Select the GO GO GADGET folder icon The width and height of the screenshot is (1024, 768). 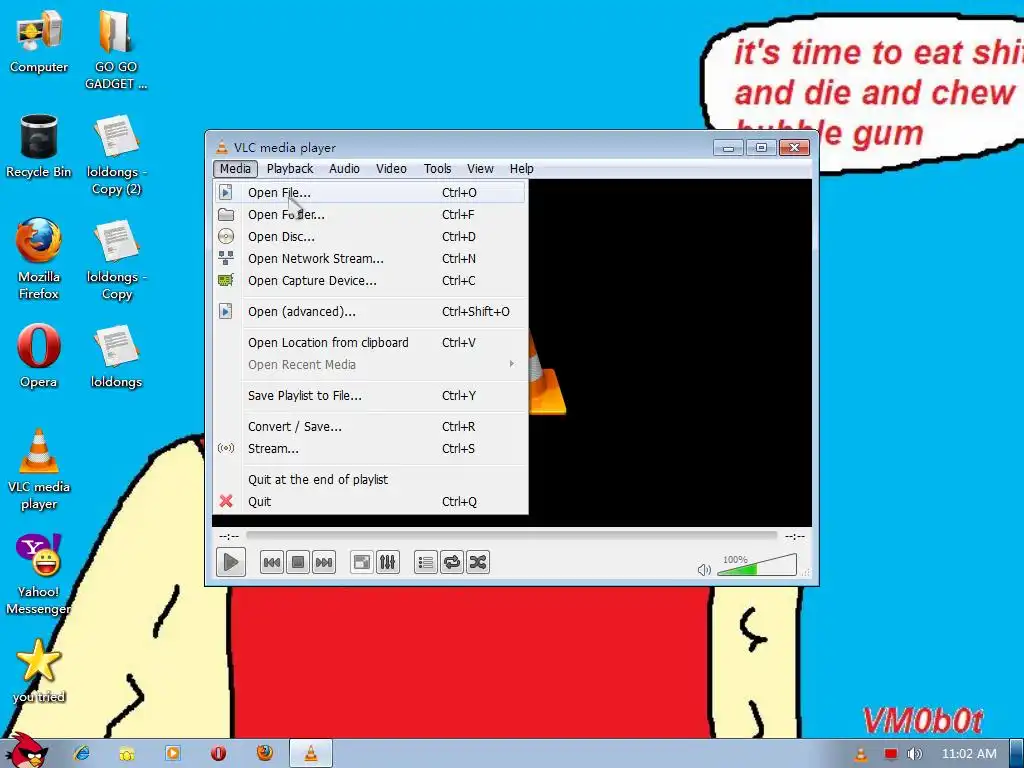pyautogui.click(x=116, y=50)
